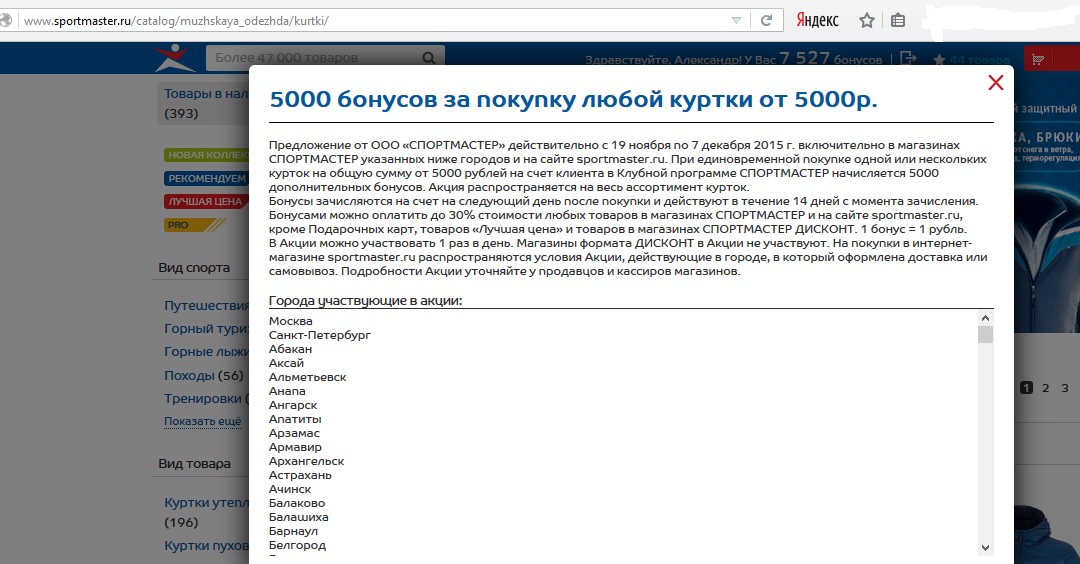Click Армавир in city list
This screenshot has height=564, width=1080.
pos(295,447)
